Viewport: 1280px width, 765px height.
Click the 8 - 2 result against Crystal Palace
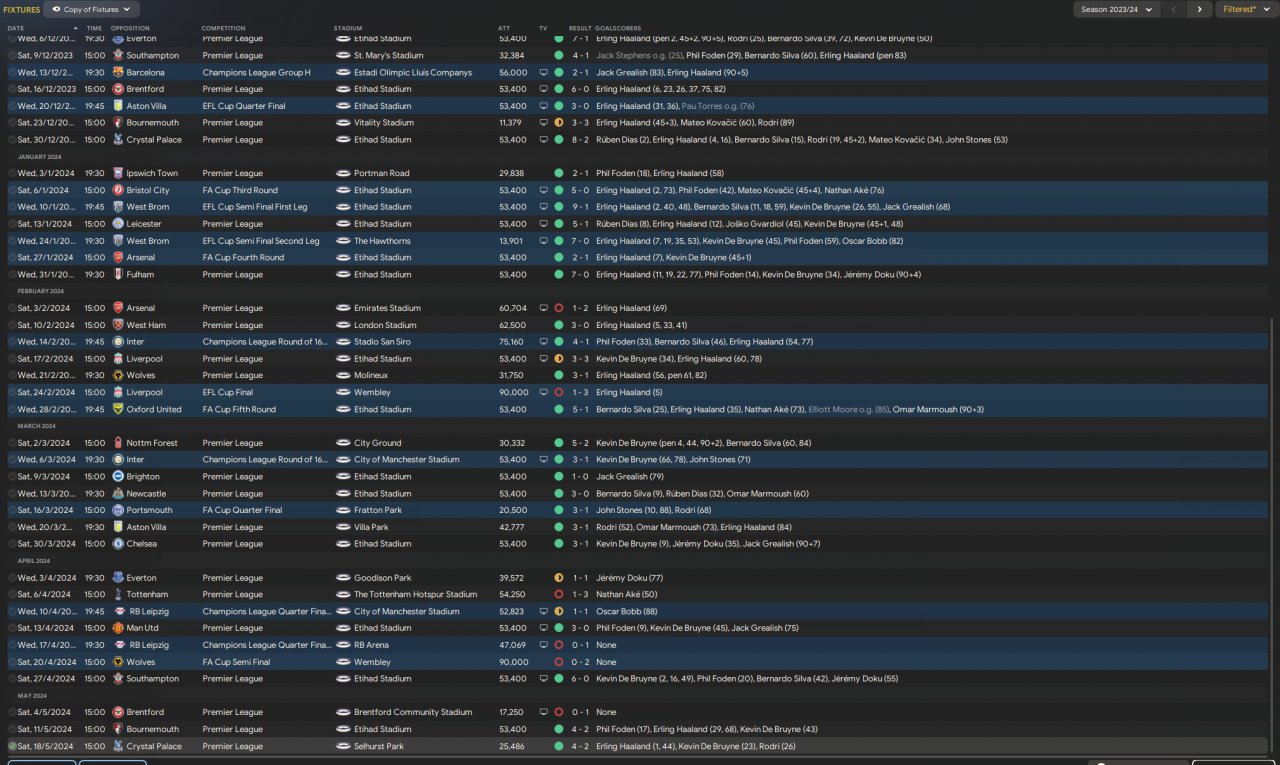tap(581, 140)
